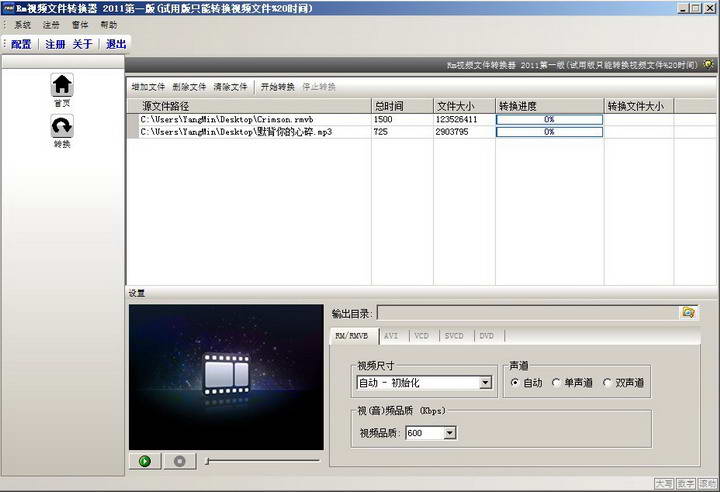The width and height of the screenshot is (720, 492).
Task: Click the 设置 panel header
Action: (x=421, y=293)
